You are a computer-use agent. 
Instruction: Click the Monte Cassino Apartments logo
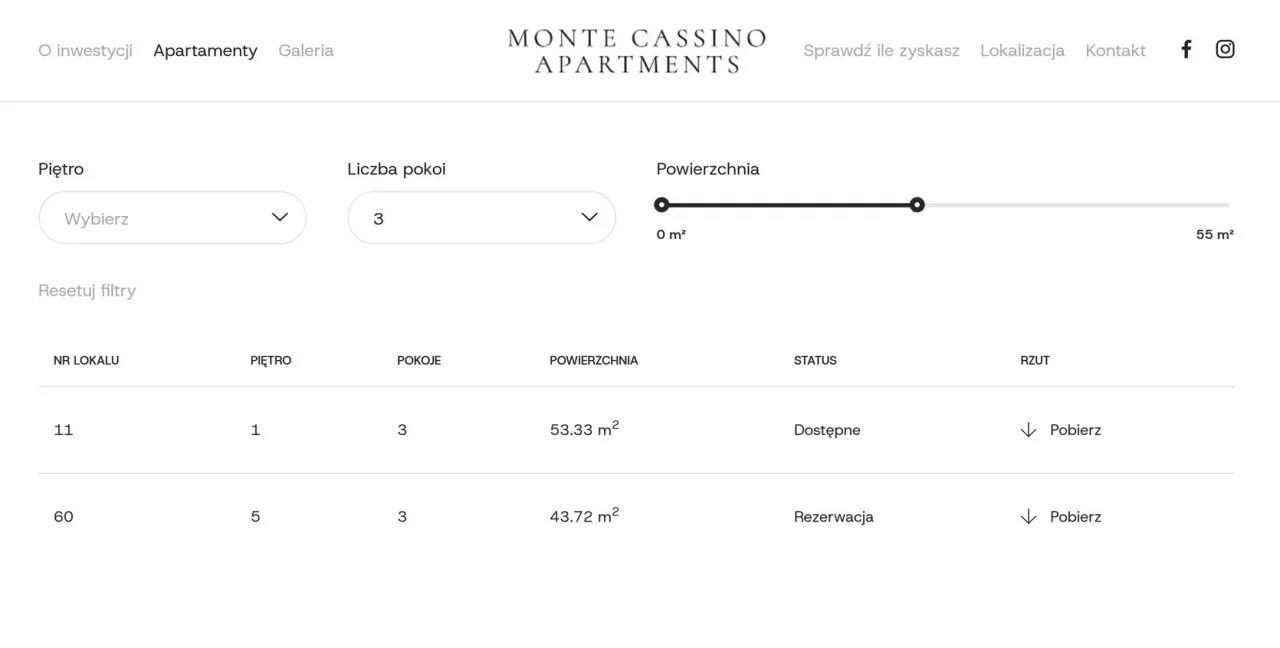[638, 51]
